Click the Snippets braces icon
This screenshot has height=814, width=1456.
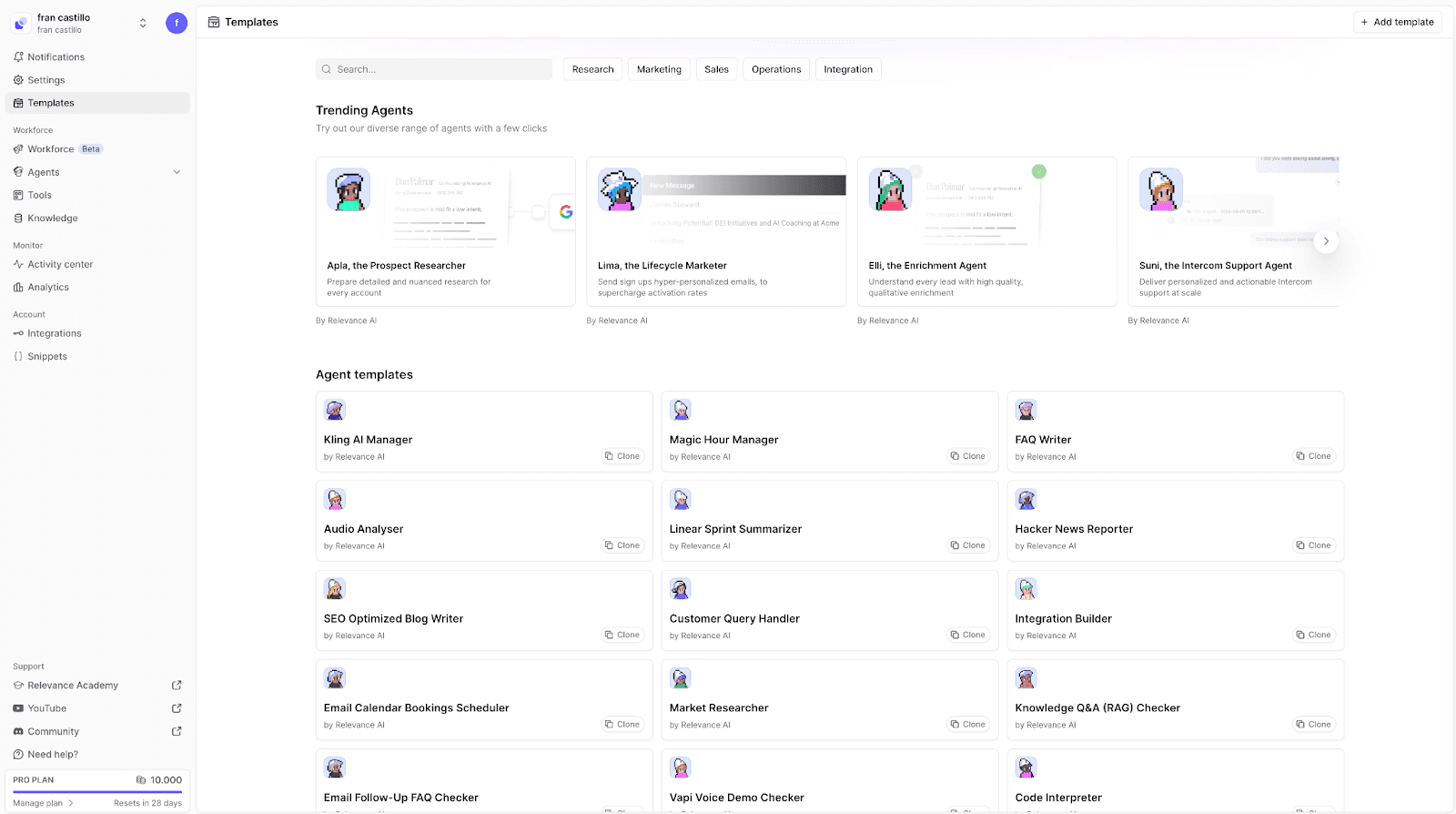coord(18,357)
